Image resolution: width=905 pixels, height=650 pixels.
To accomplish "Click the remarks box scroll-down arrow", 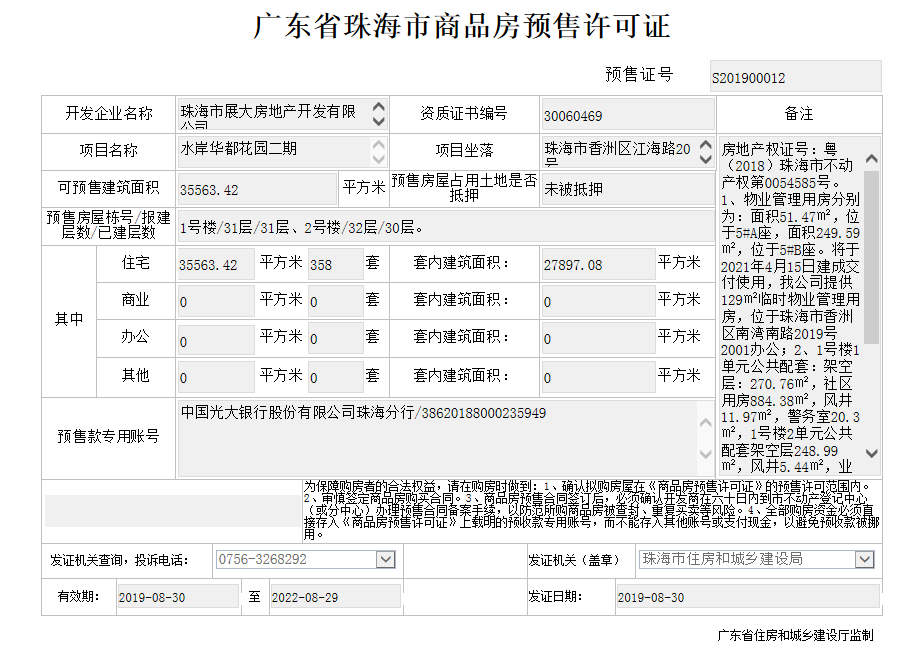I will [x=871, y=453].
